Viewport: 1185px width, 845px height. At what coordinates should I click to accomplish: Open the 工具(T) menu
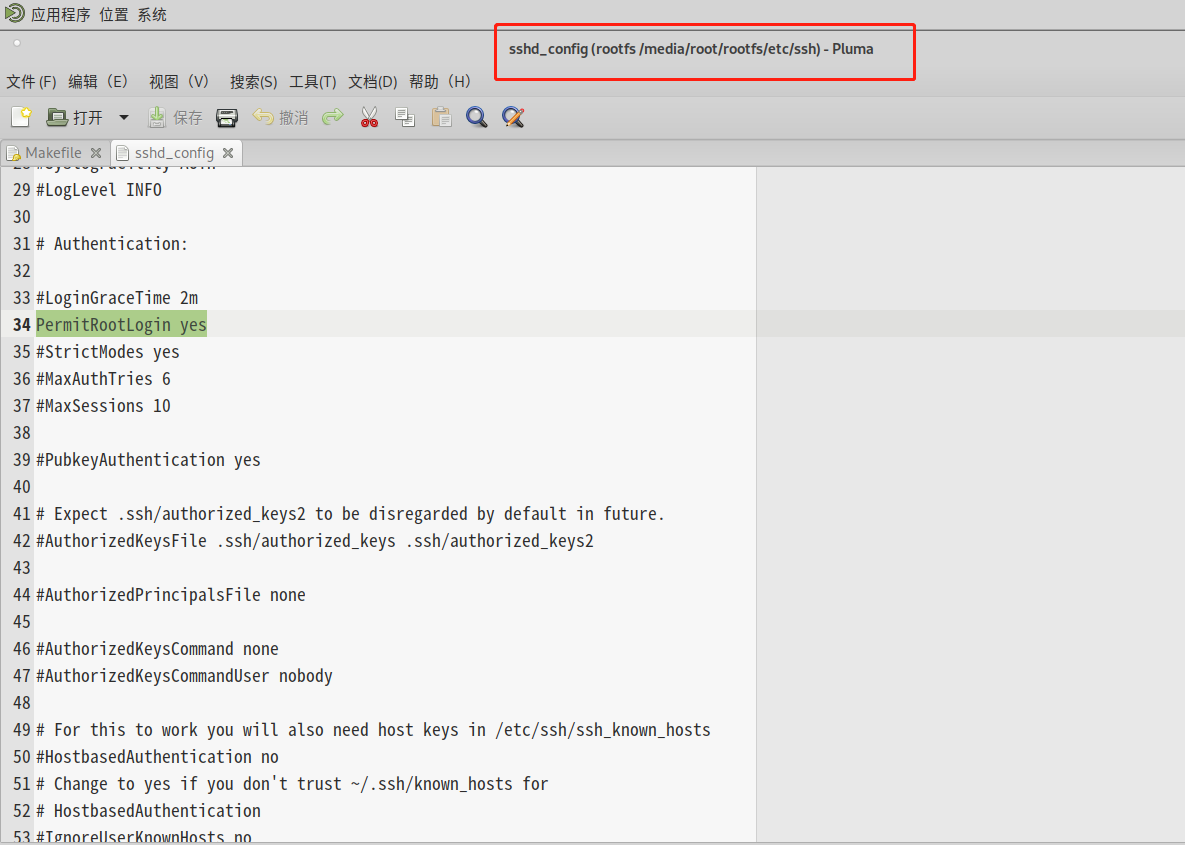coord(312,82)
